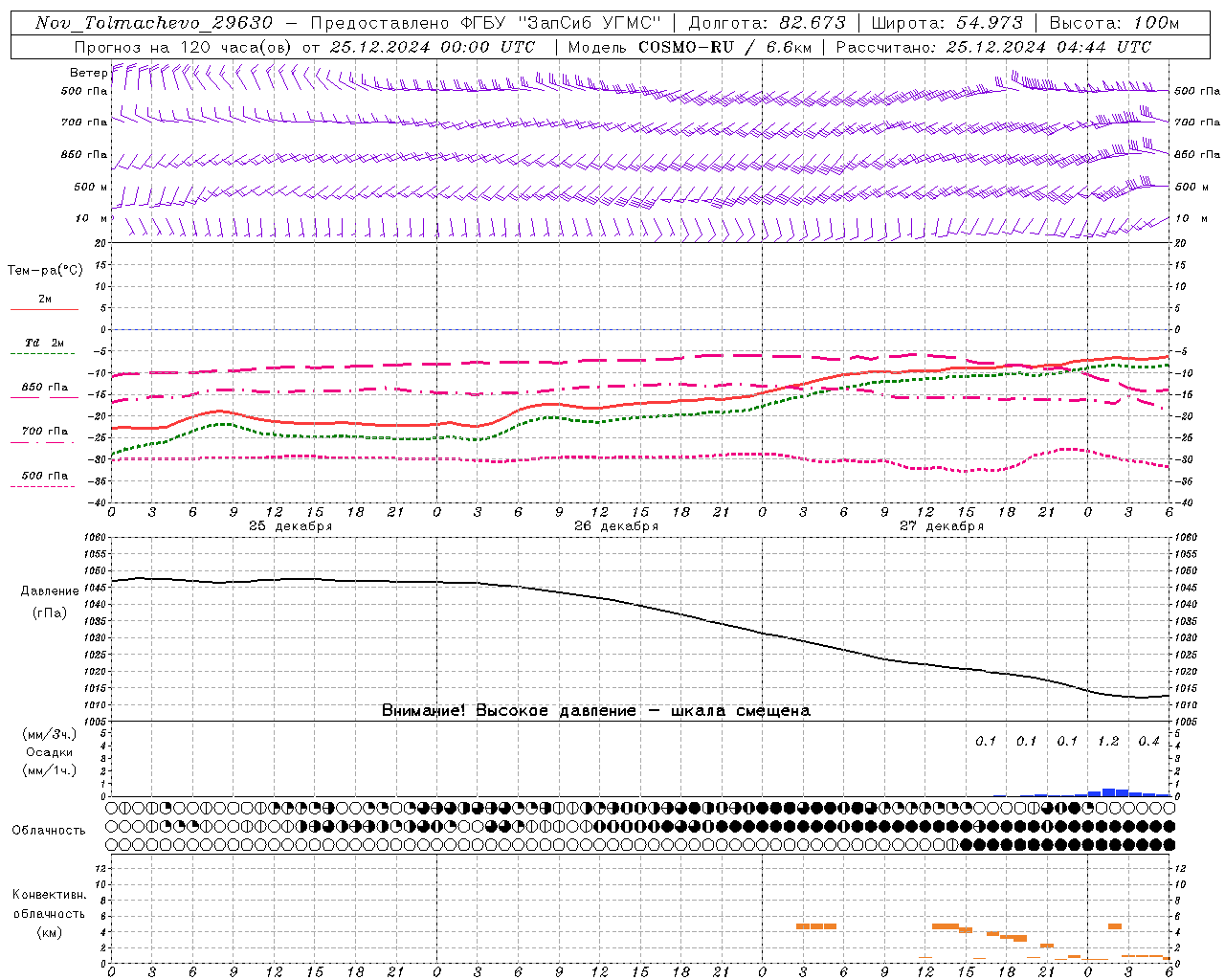Click the (мм/3ч.) precipitation unit label
The height and width of the screenshot is (980, 1225).
(50, 734)
